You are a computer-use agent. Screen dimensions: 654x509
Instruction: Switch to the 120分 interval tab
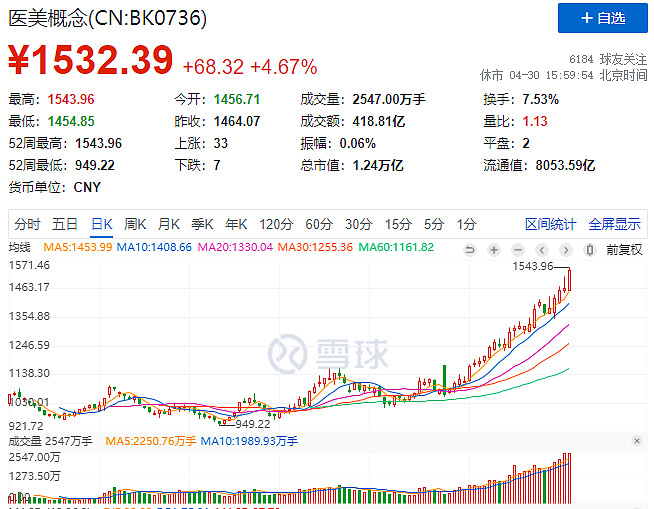point(276,224)
